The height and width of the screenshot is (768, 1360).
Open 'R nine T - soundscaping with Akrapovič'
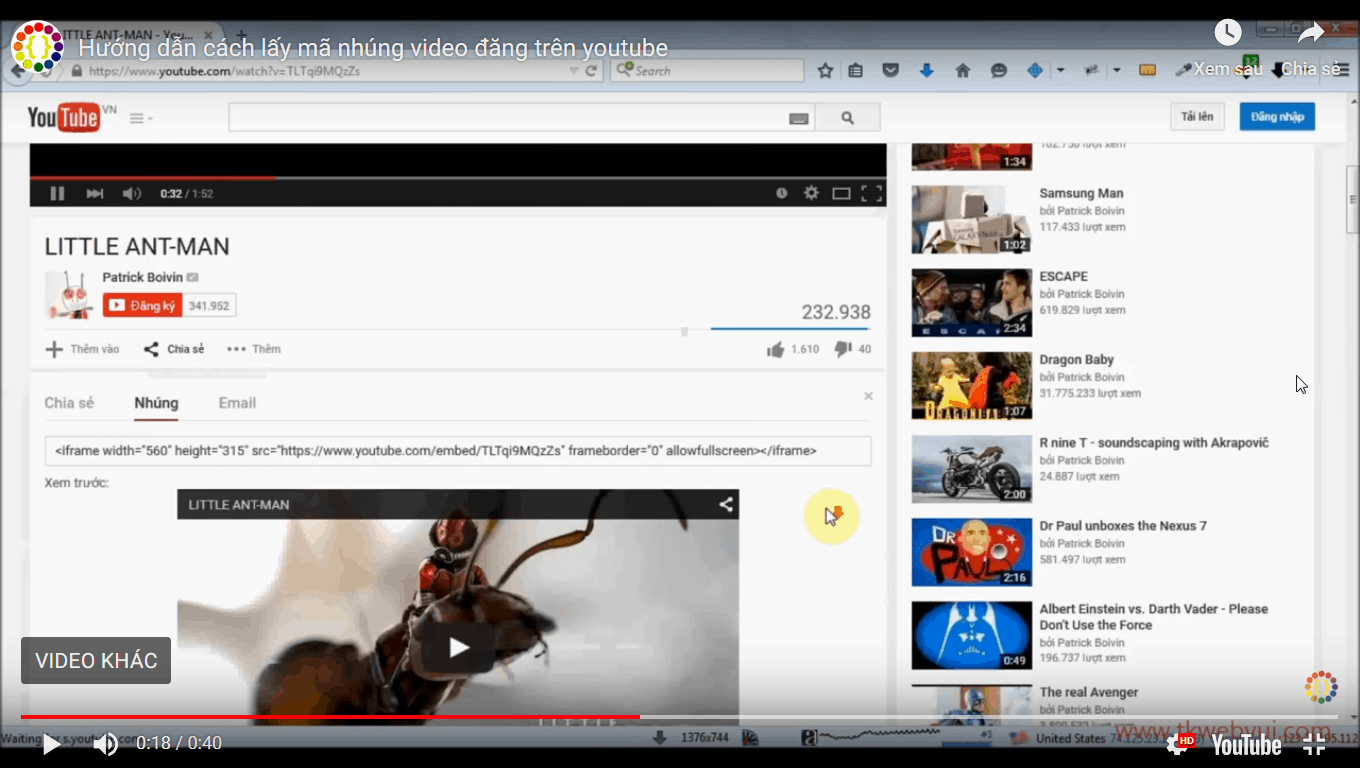coord(1154,443)
